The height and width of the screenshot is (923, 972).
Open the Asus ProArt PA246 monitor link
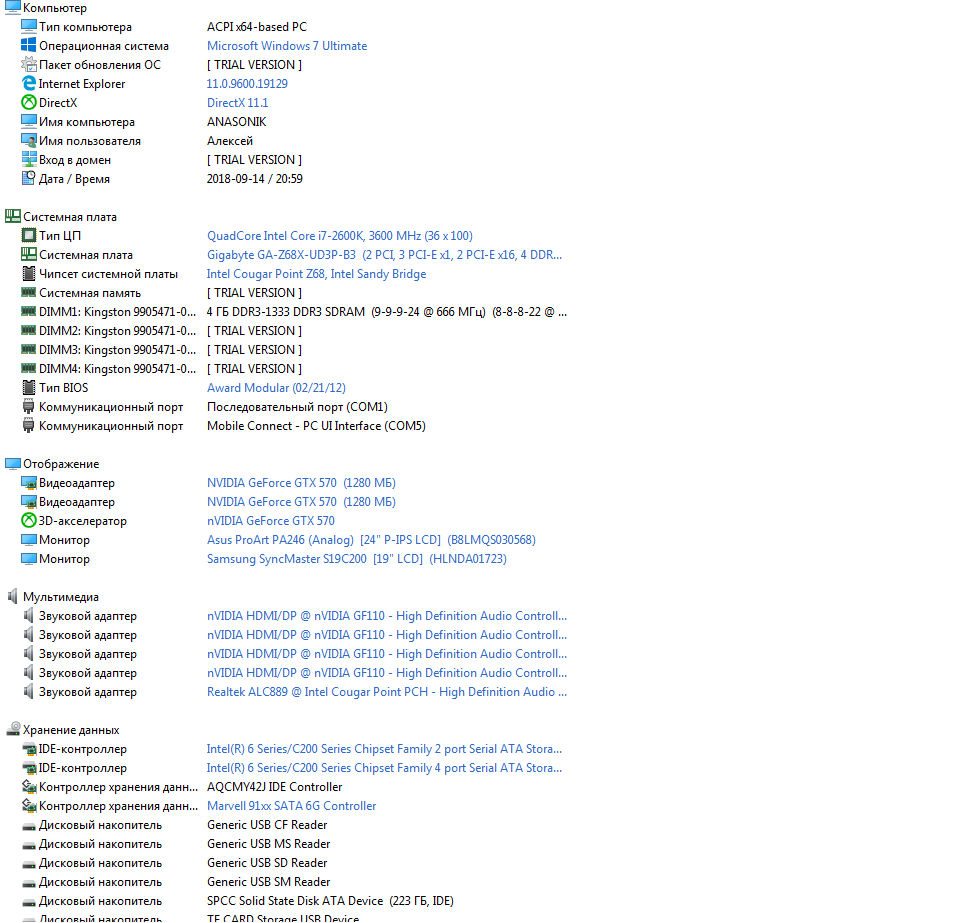(371, 540)
